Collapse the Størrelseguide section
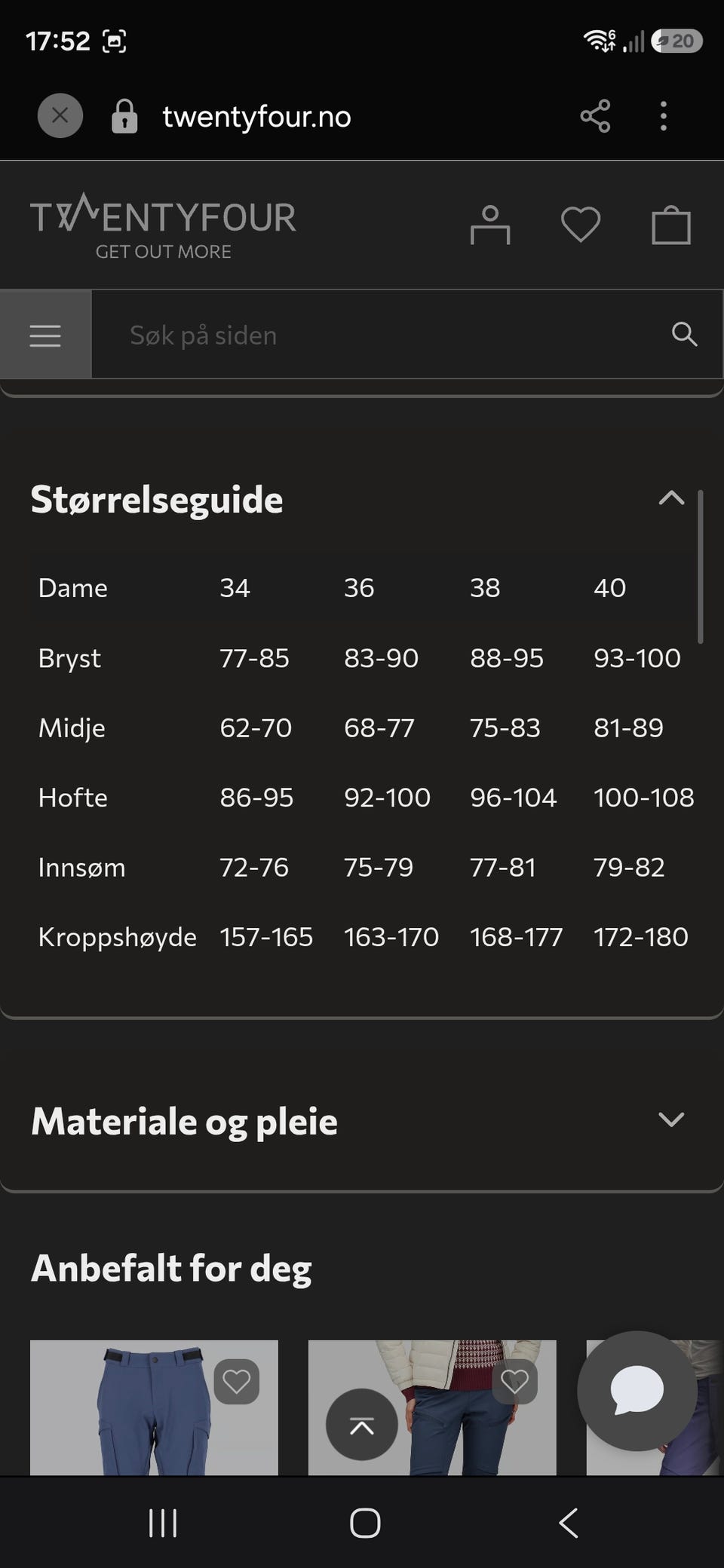The height and width of the screenshot is (1568, 724). pyautogui.click(x=671, y=498)
